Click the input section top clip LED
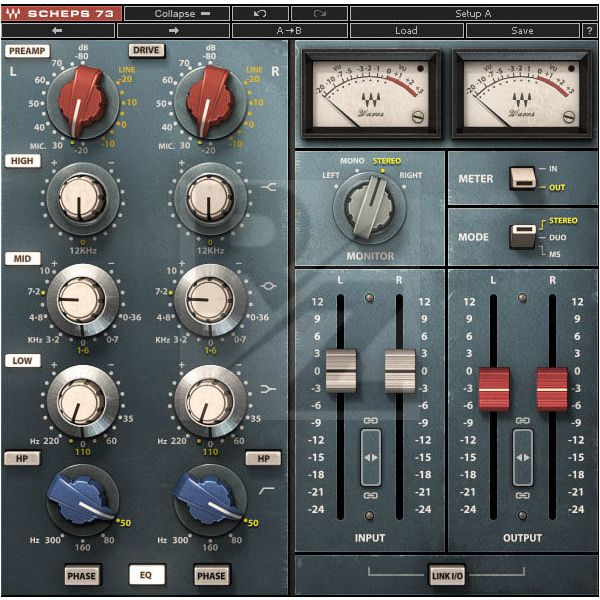The width and height of the screenshot is (600, 600). [x=369, y=297]
